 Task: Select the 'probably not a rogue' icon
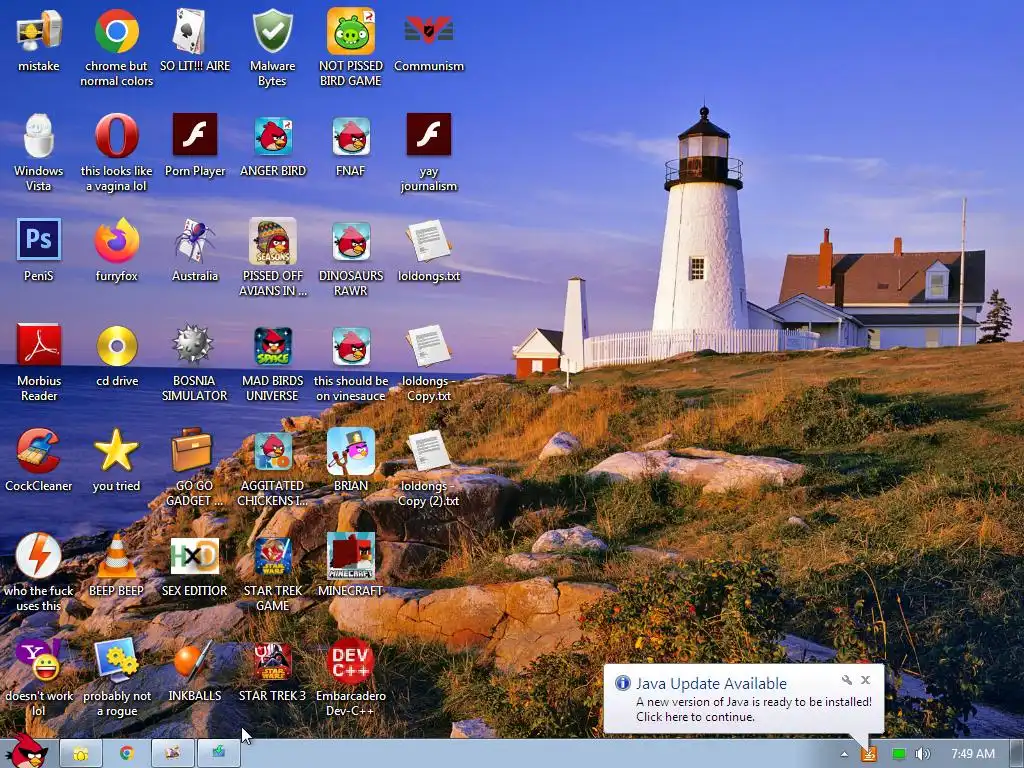click(x=116, y=660)
